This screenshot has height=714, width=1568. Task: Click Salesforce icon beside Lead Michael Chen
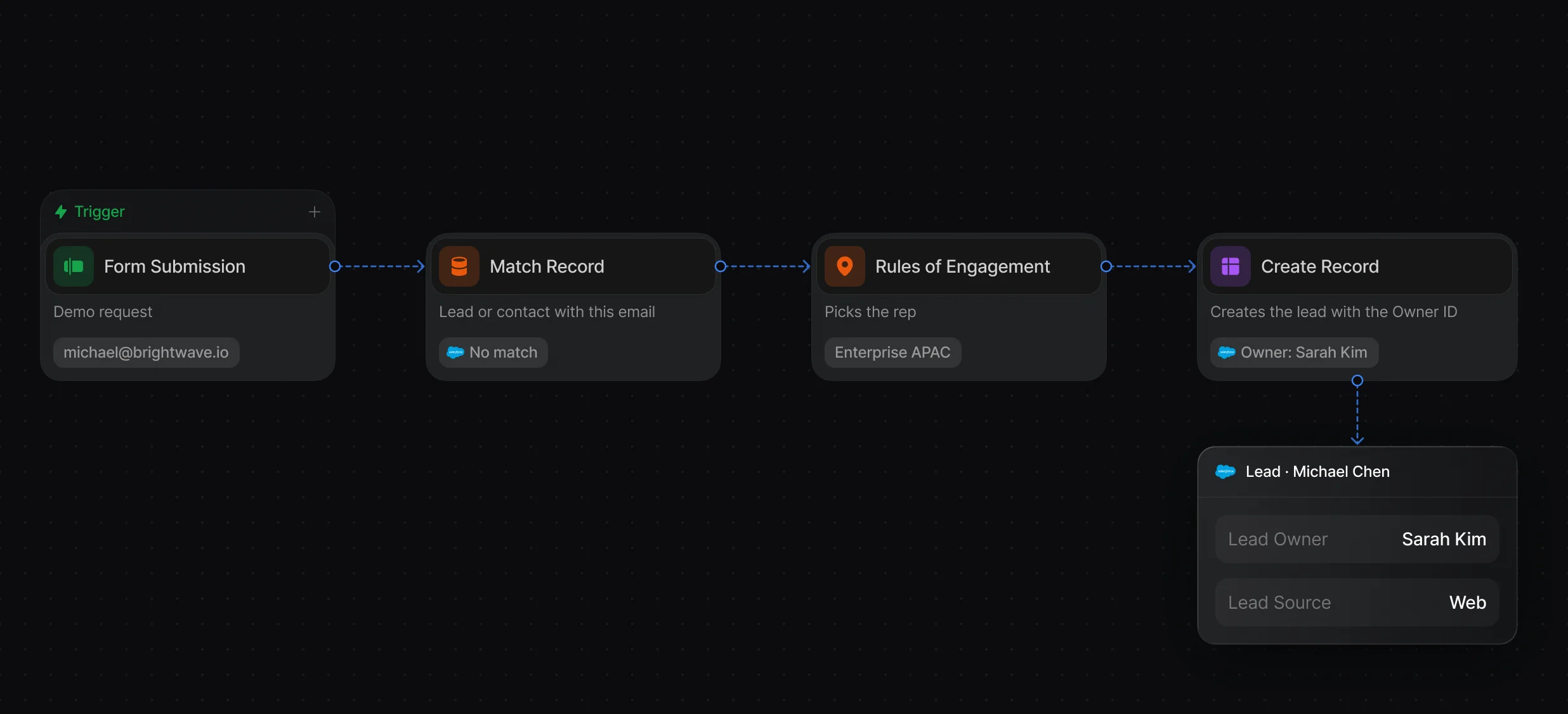tap(1225, 472)
